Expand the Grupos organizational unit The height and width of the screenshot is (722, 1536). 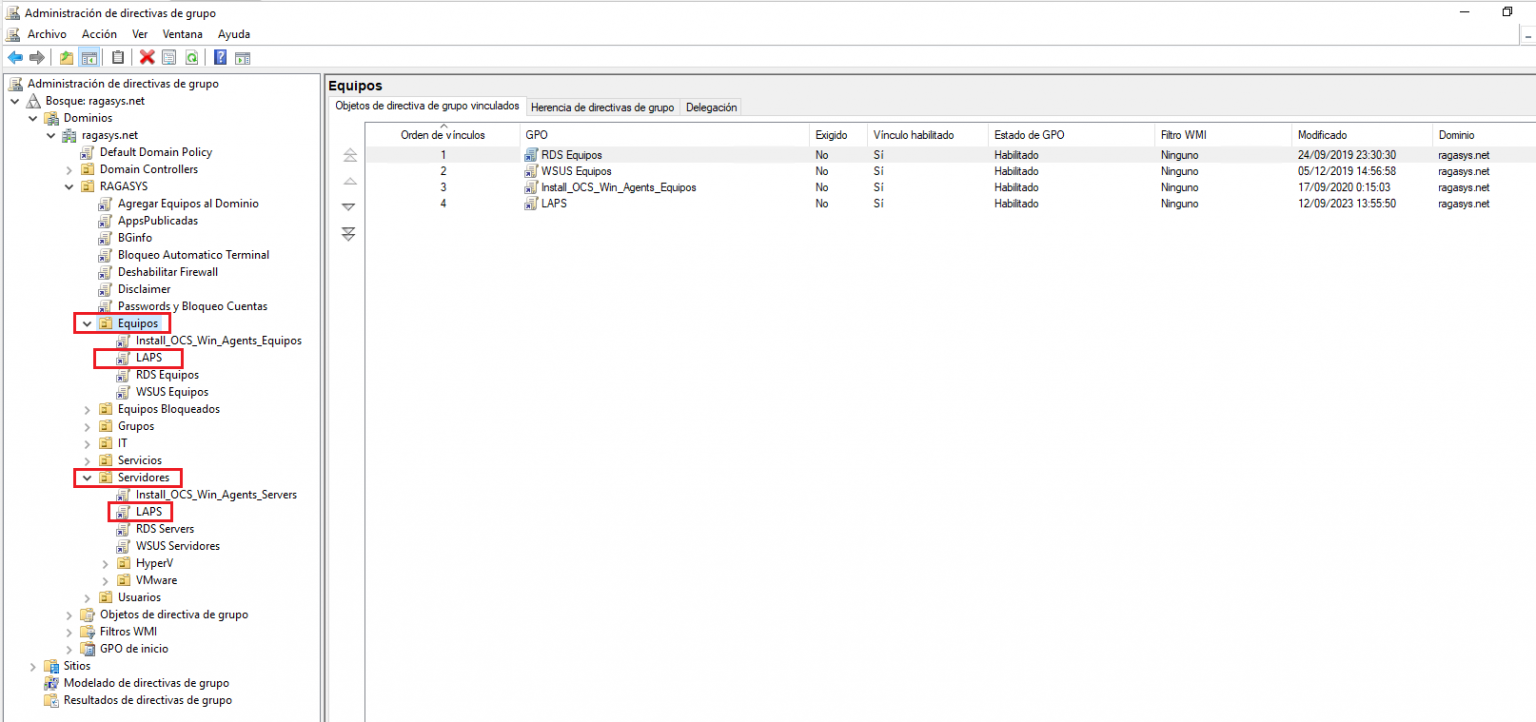tap(86, 425)
